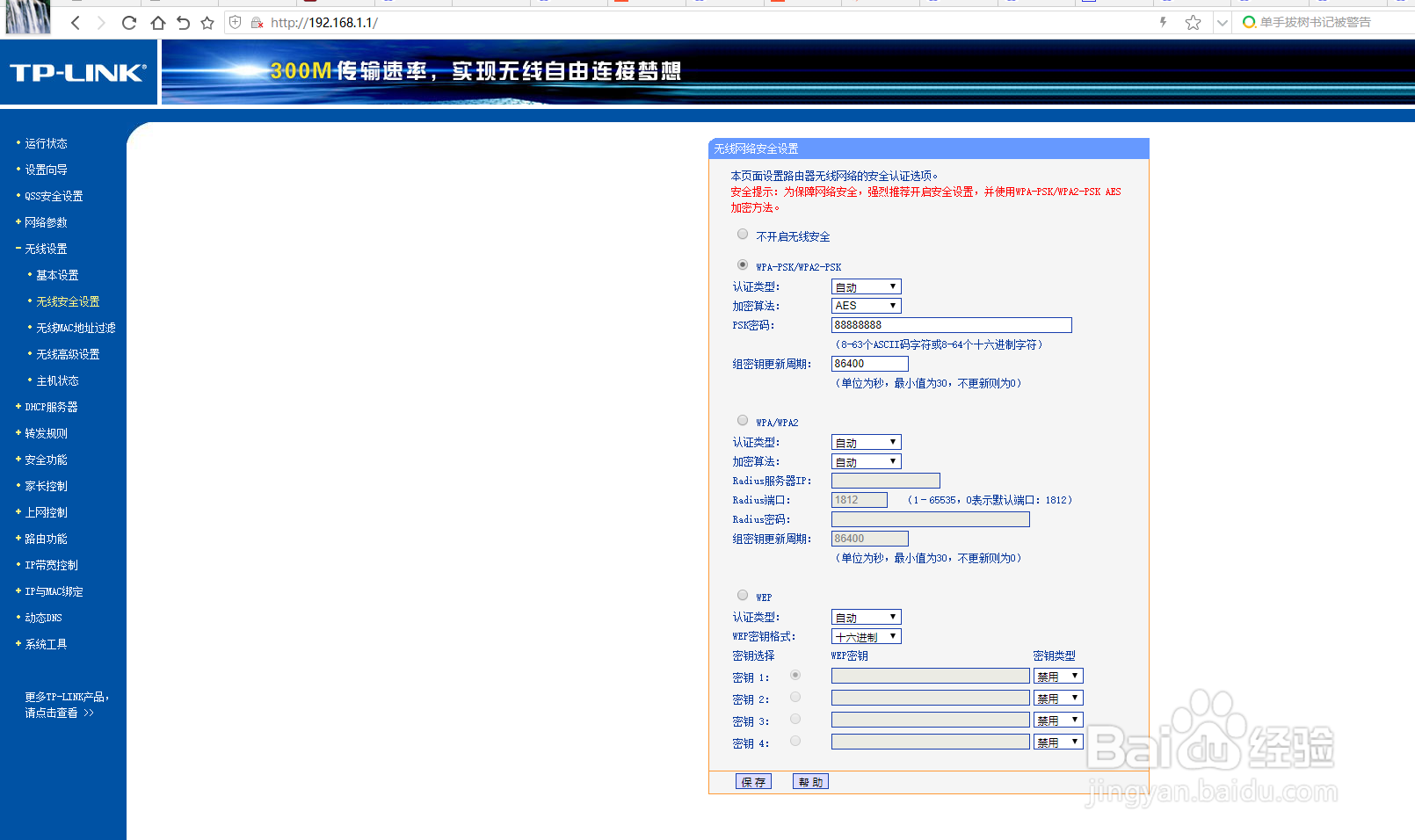
Task: Expand 路由功能 menu
Action: [x=46, y=539]
